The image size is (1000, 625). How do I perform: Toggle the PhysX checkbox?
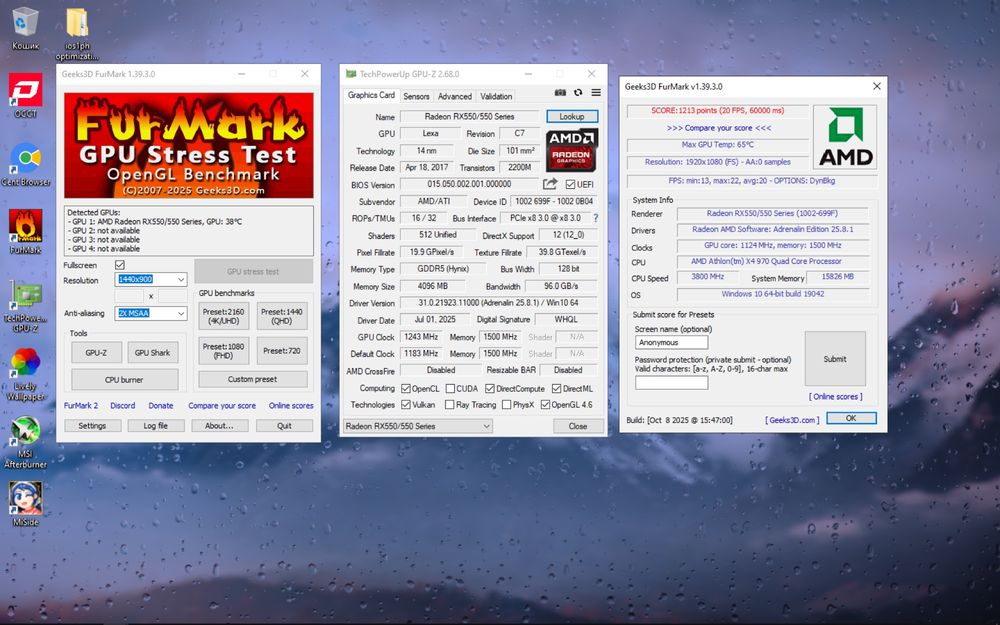tap(506, 404)
